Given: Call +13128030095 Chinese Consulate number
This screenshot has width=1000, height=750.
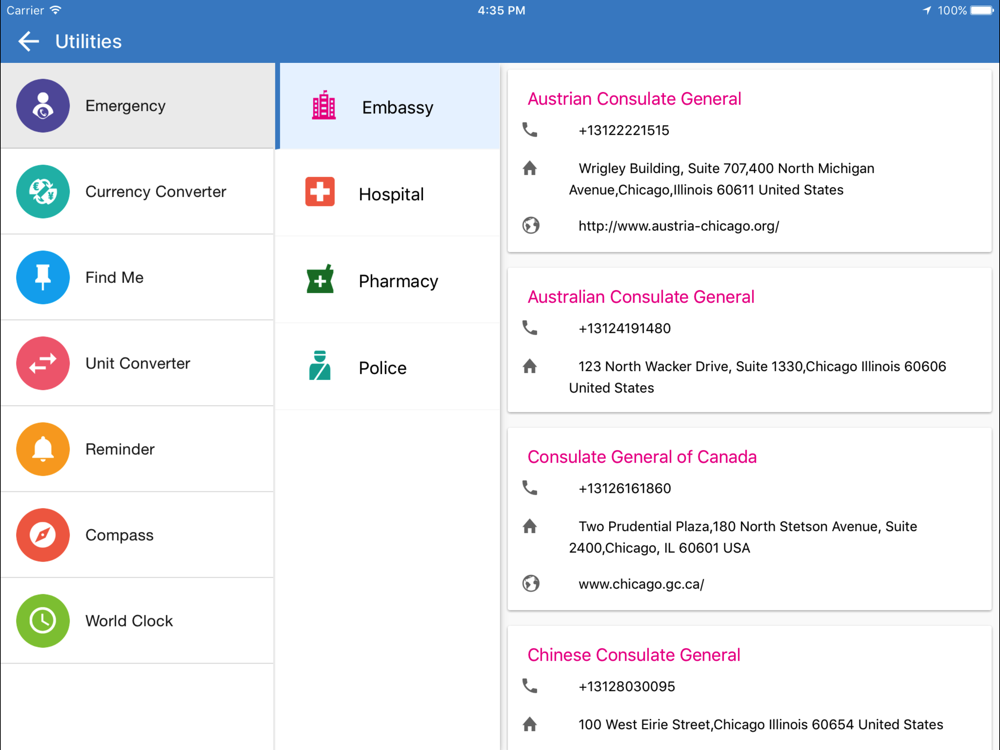Looking at the screenshot, I should point(626,687).
